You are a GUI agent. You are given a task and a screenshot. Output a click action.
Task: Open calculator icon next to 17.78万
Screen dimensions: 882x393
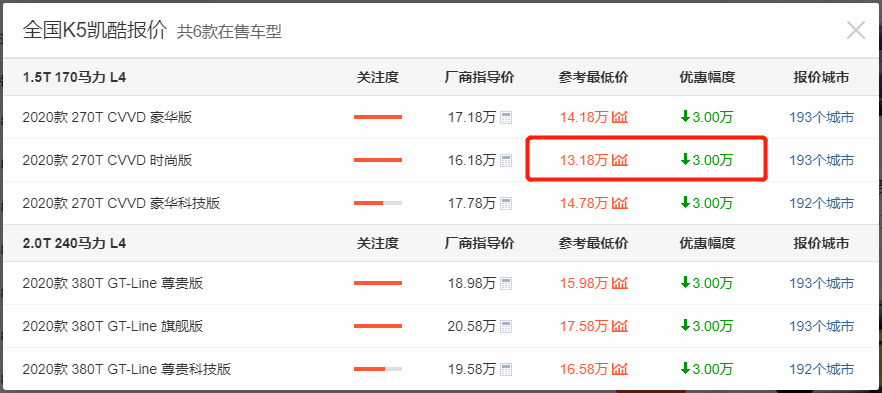pos(506,203)
